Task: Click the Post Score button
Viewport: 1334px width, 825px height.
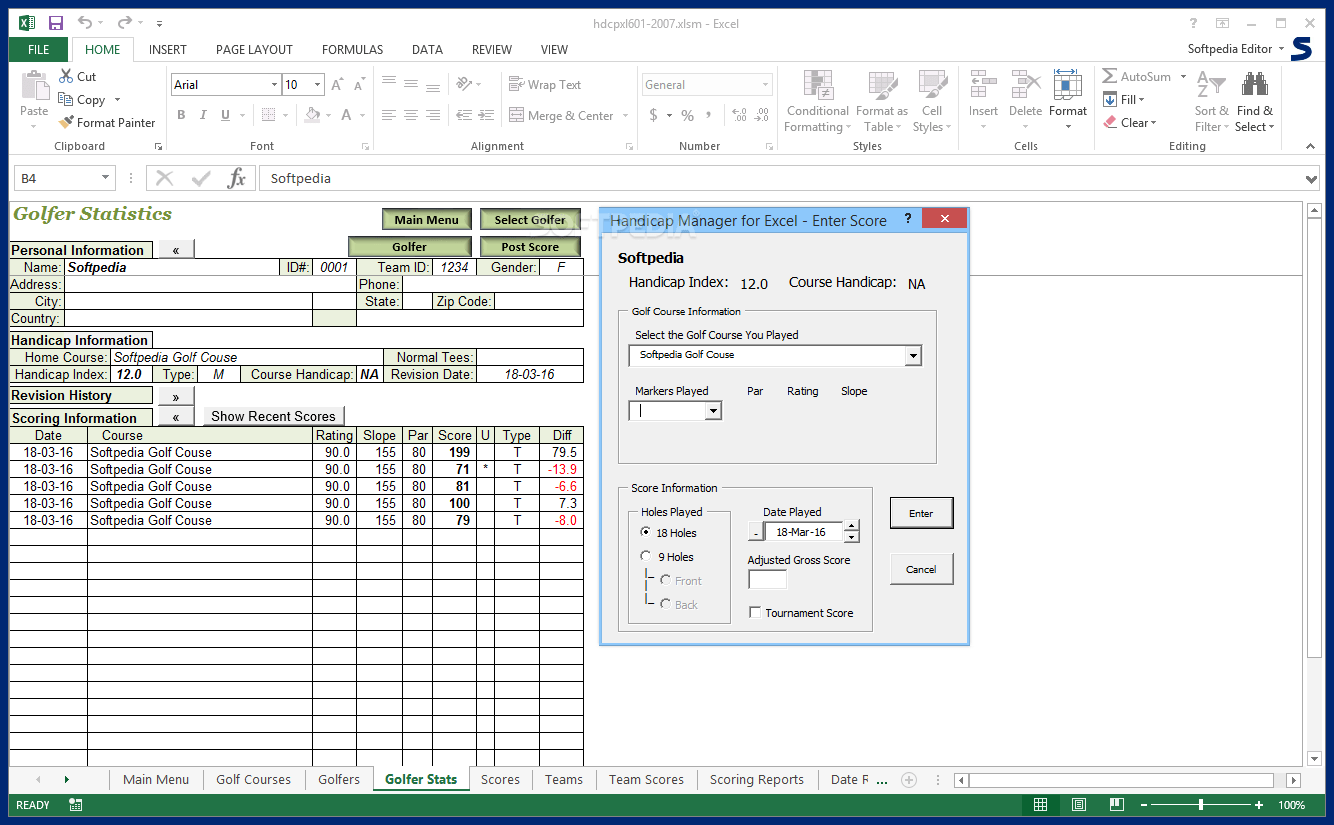Action: tap(530, 247)
